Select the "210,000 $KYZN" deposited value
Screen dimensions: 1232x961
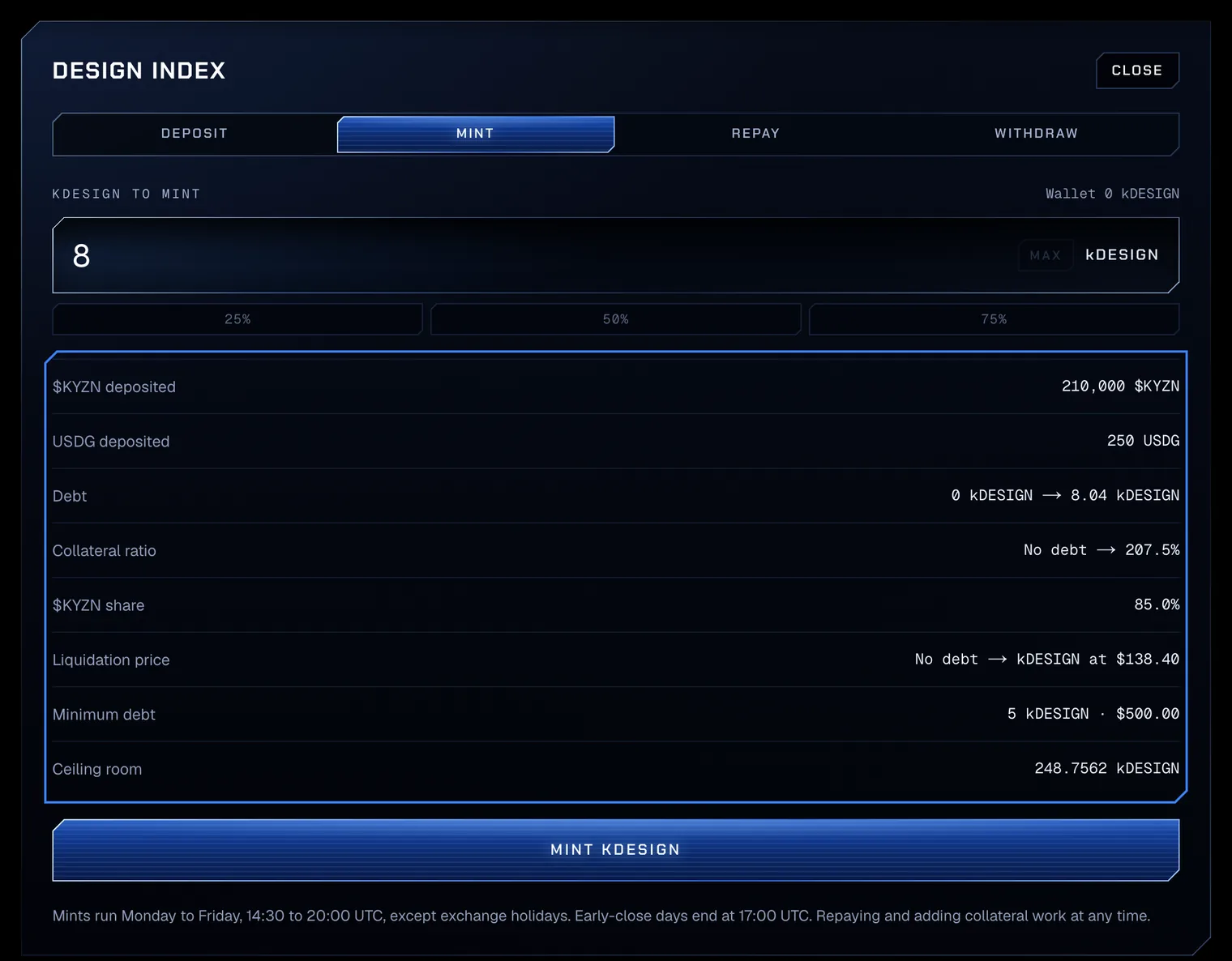(x=1120, y=387)
